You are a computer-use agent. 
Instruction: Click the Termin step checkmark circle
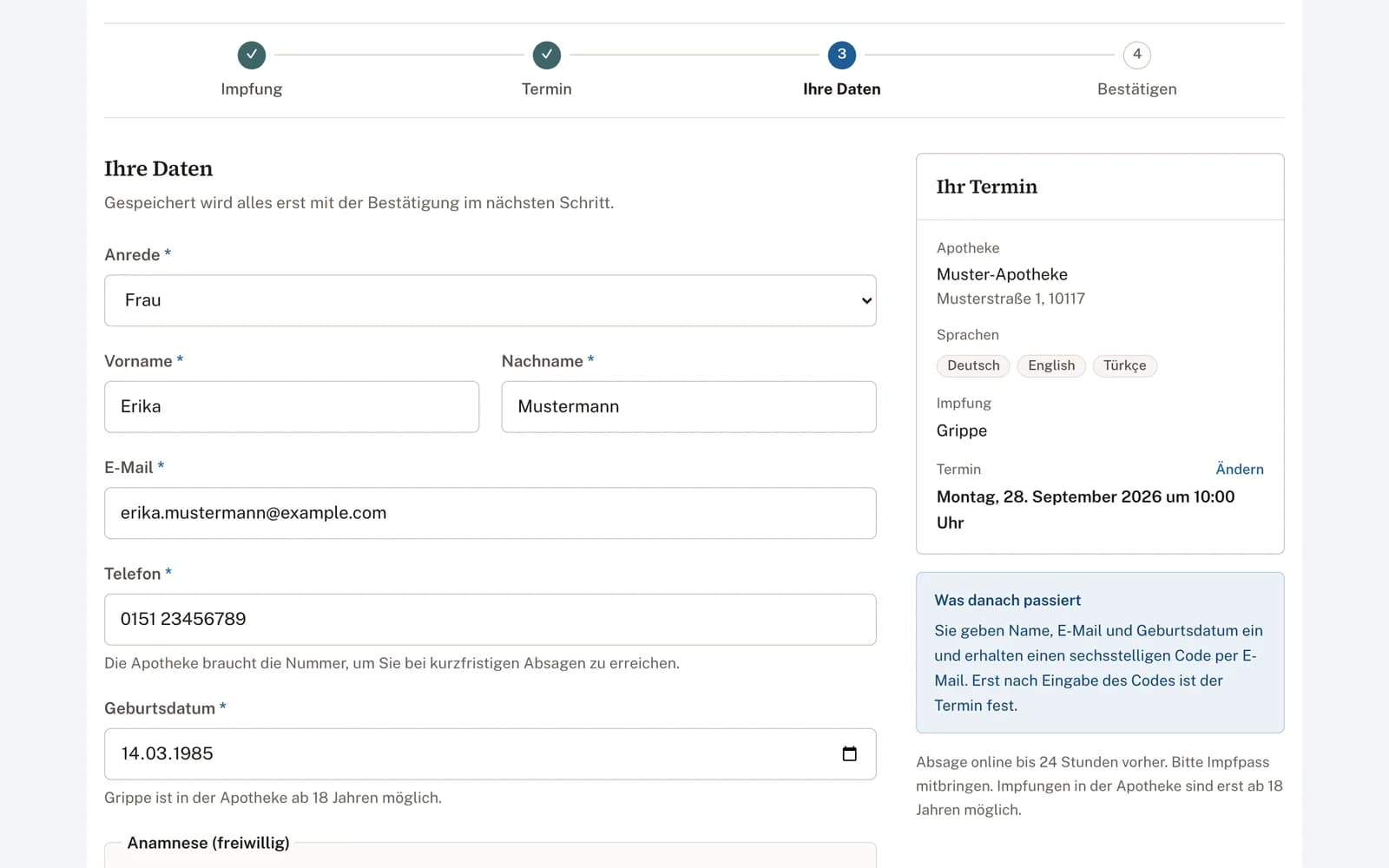tap(547, 55)
